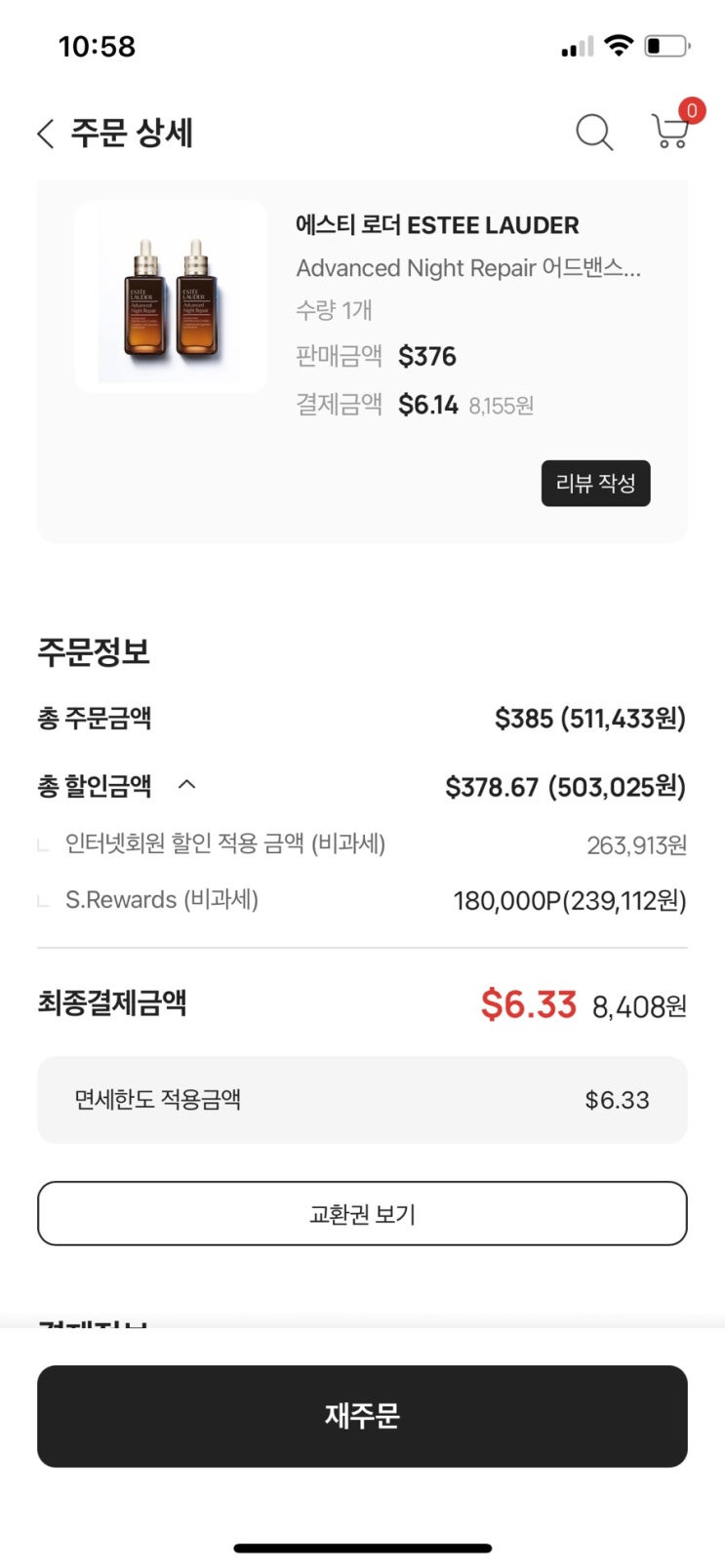725x1568 pixels.
Task: Tap the battery status icon
Action: click(666, 46)
